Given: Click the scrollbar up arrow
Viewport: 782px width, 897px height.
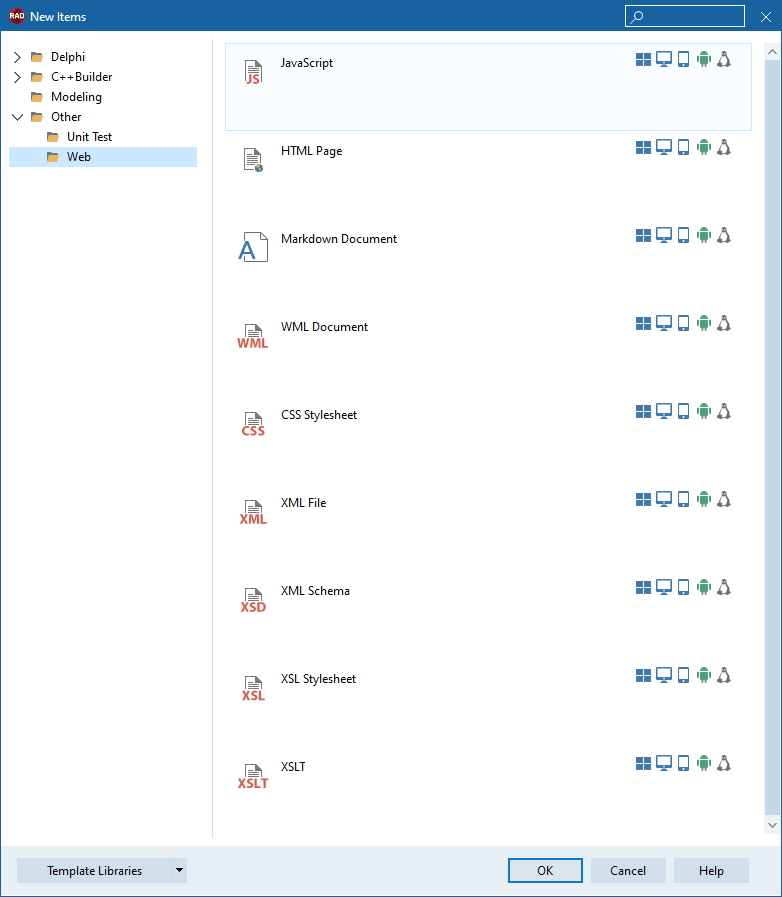Looking at the screenshot, I should click(772, 52).
